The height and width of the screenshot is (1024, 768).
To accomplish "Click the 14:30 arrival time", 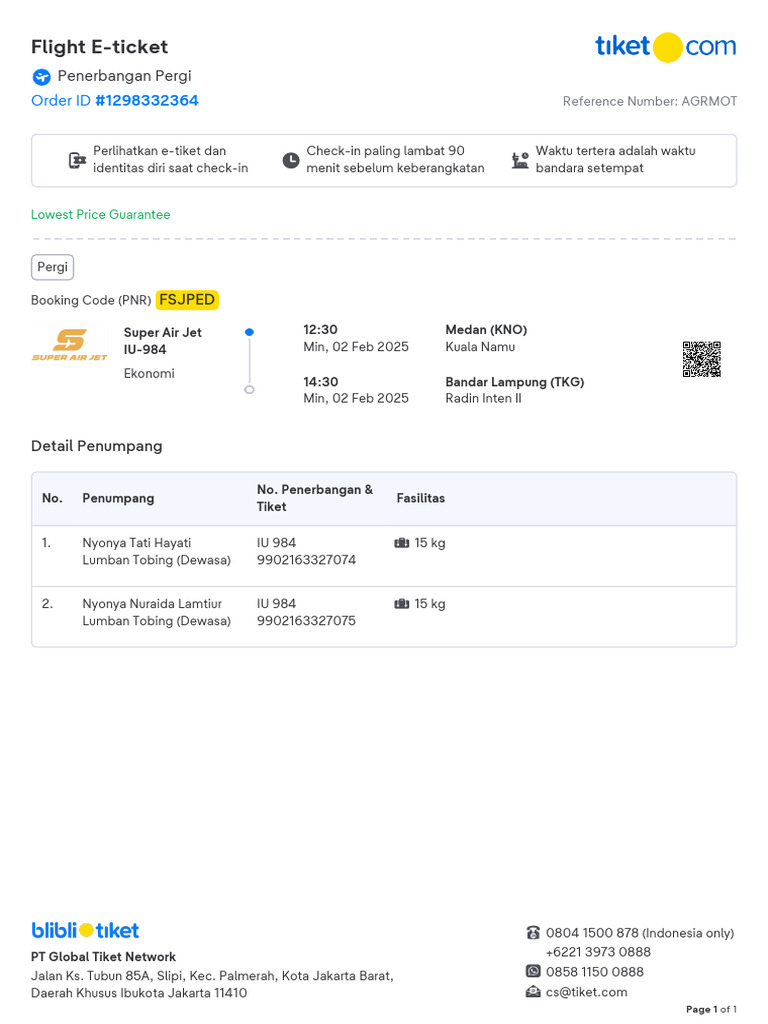I will (x=320, y=382).
